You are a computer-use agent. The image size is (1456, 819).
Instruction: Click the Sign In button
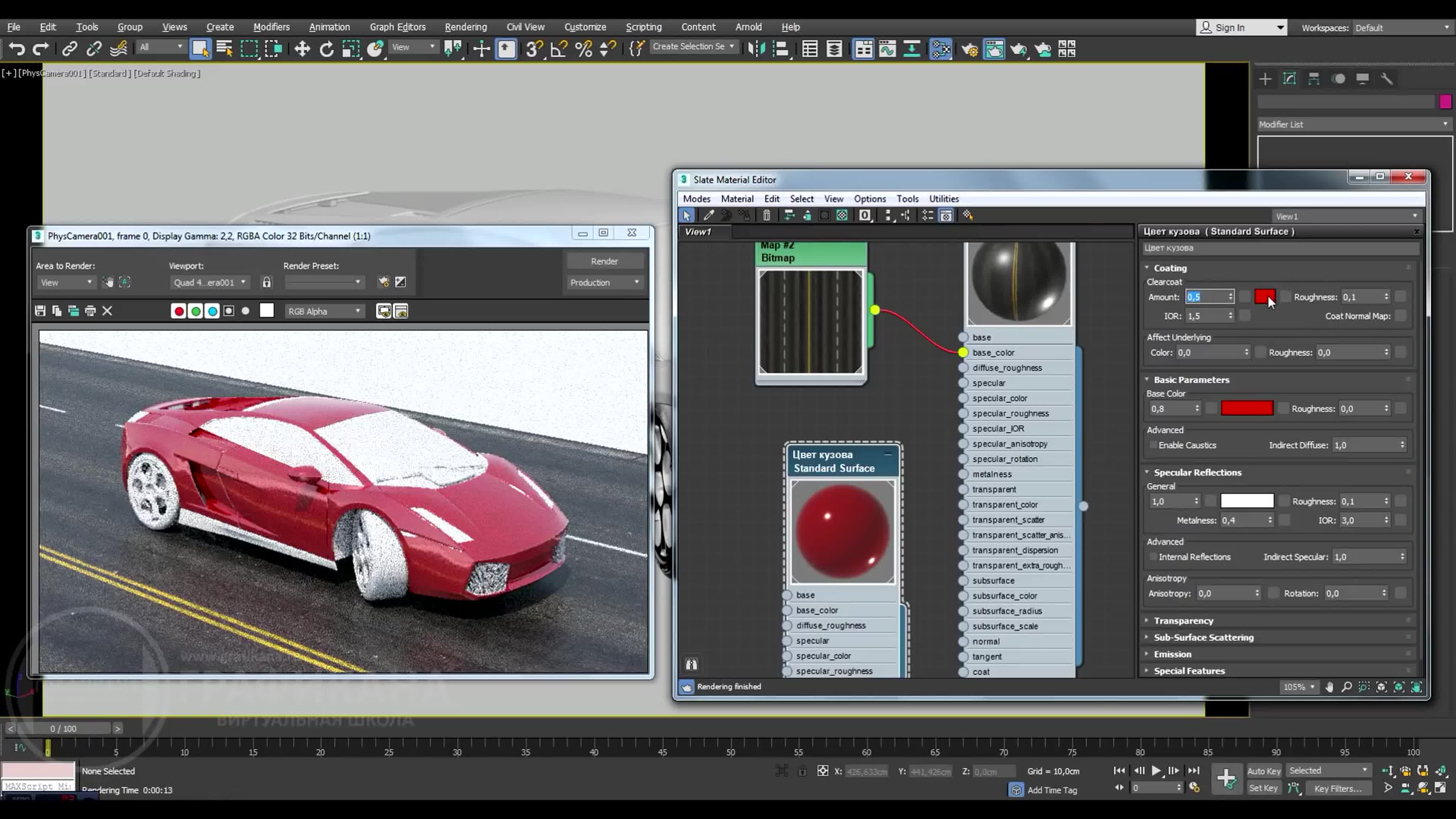(x=1241, y=27)
